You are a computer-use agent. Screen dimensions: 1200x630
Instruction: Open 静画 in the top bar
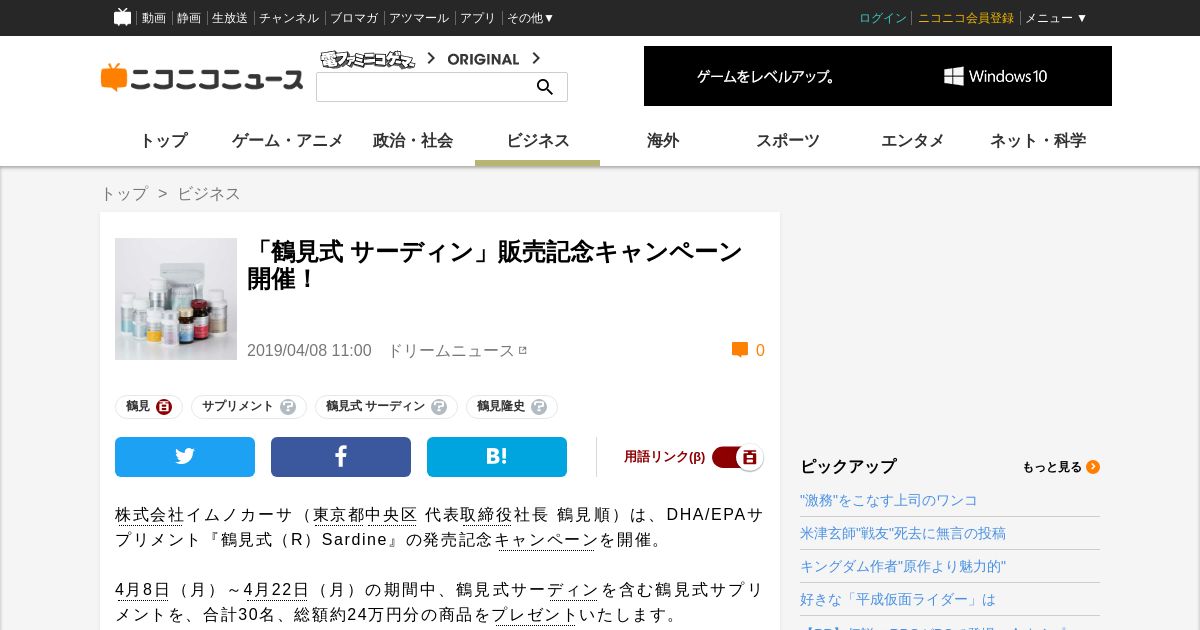tap(189, 18)
